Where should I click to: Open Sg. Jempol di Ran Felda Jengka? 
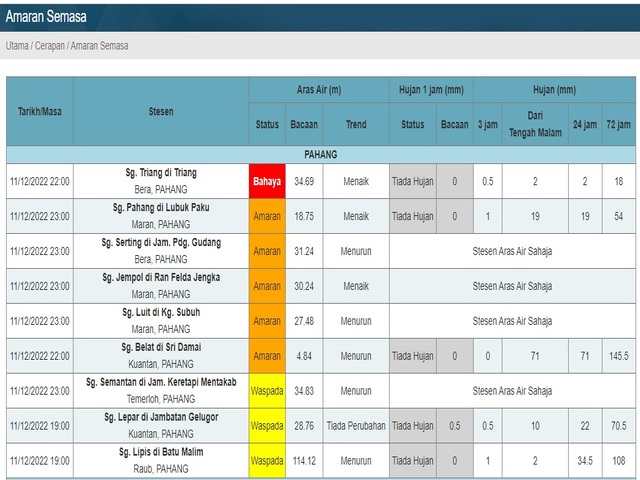click(161, 277)
